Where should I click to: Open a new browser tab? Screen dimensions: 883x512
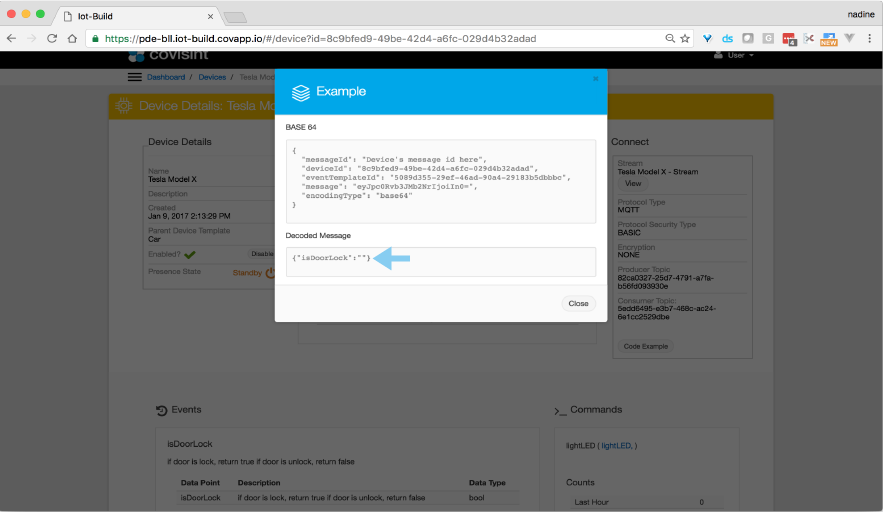tap(235, 17)
